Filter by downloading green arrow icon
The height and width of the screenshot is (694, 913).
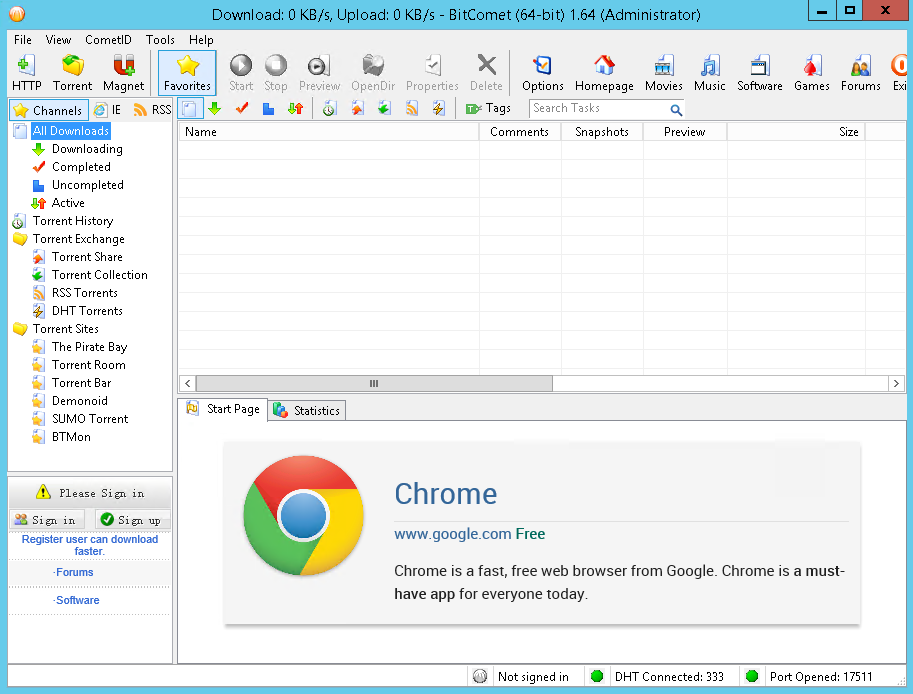pyautogui.click(x=215, y=108)
